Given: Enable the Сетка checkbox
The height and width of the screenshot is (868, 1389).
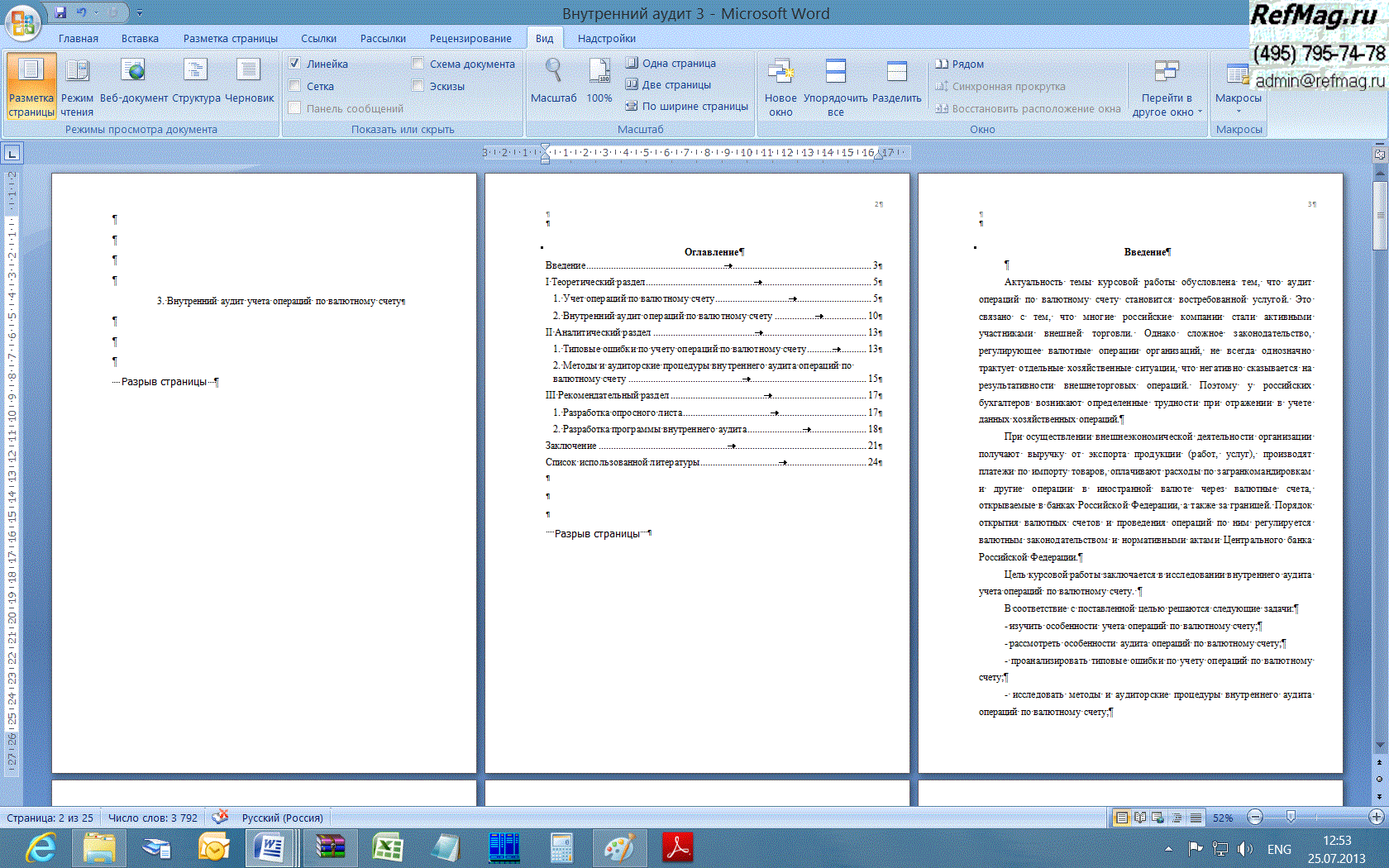Looking at the screenshot, I should pos(295,86).
